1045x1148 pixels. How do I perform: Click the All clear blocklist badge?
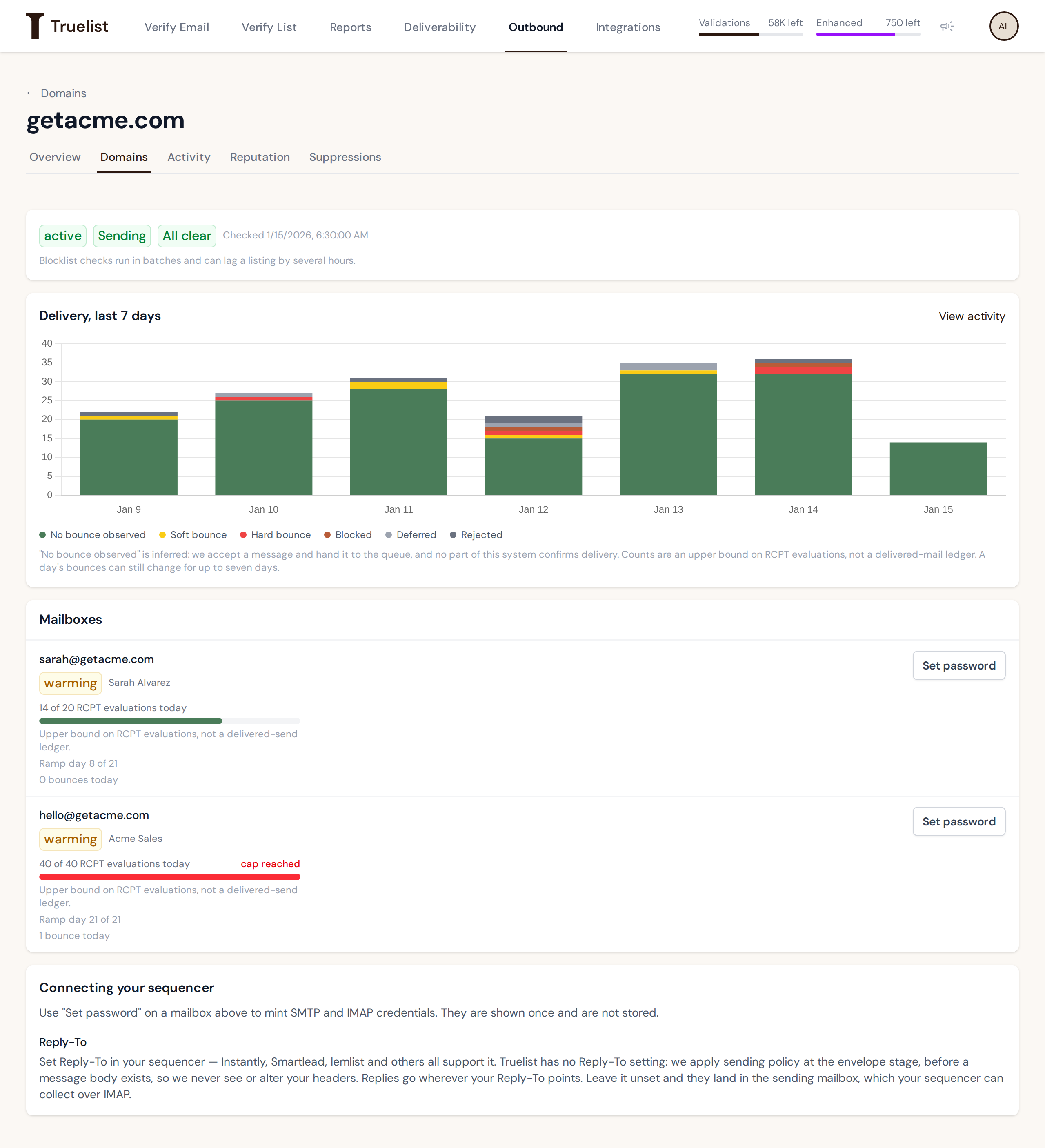point(187,236)
